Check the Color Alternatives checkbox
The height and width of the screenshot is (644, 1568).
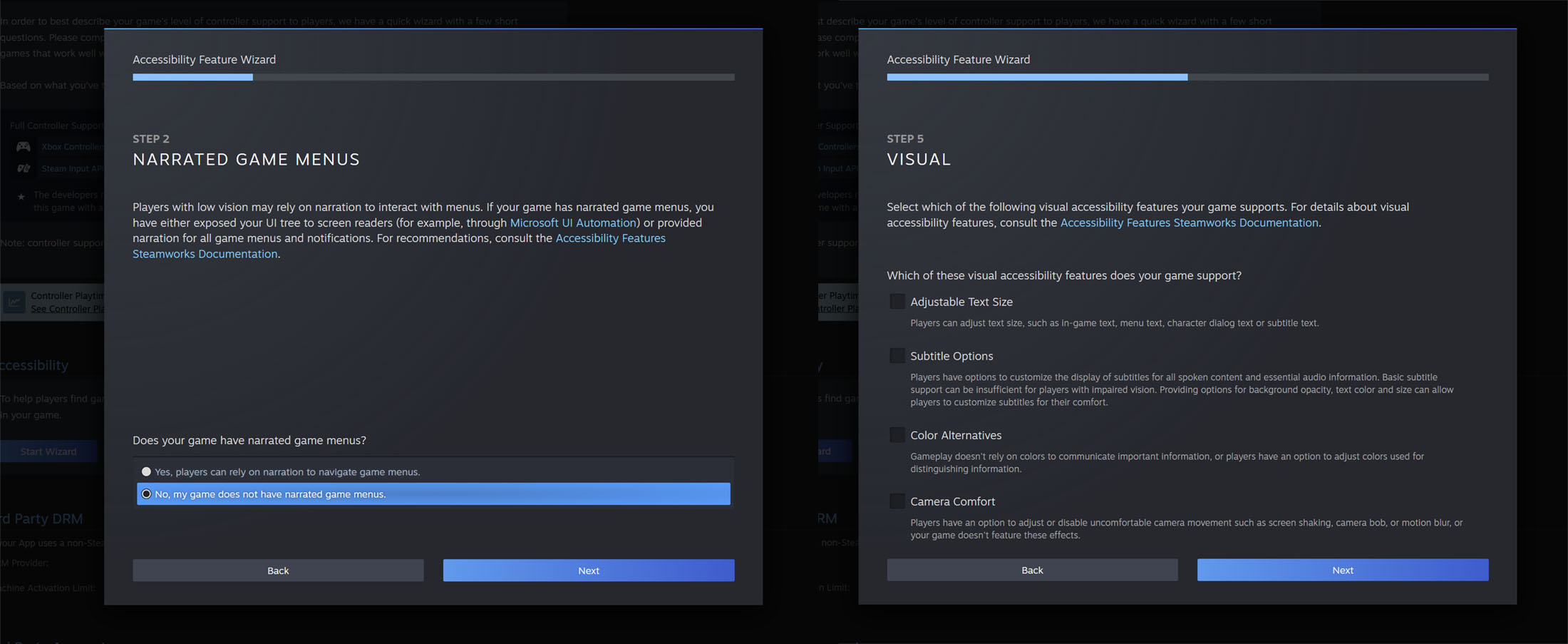[897, 435]
